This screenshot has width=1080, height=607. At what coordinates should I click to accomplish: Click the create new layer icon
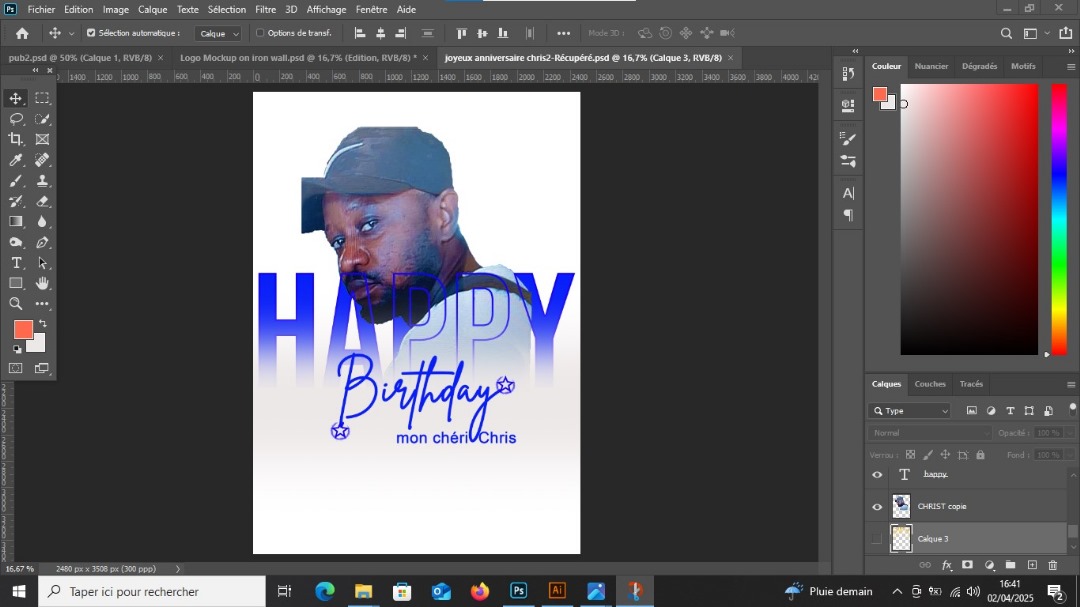(1032, 566)
